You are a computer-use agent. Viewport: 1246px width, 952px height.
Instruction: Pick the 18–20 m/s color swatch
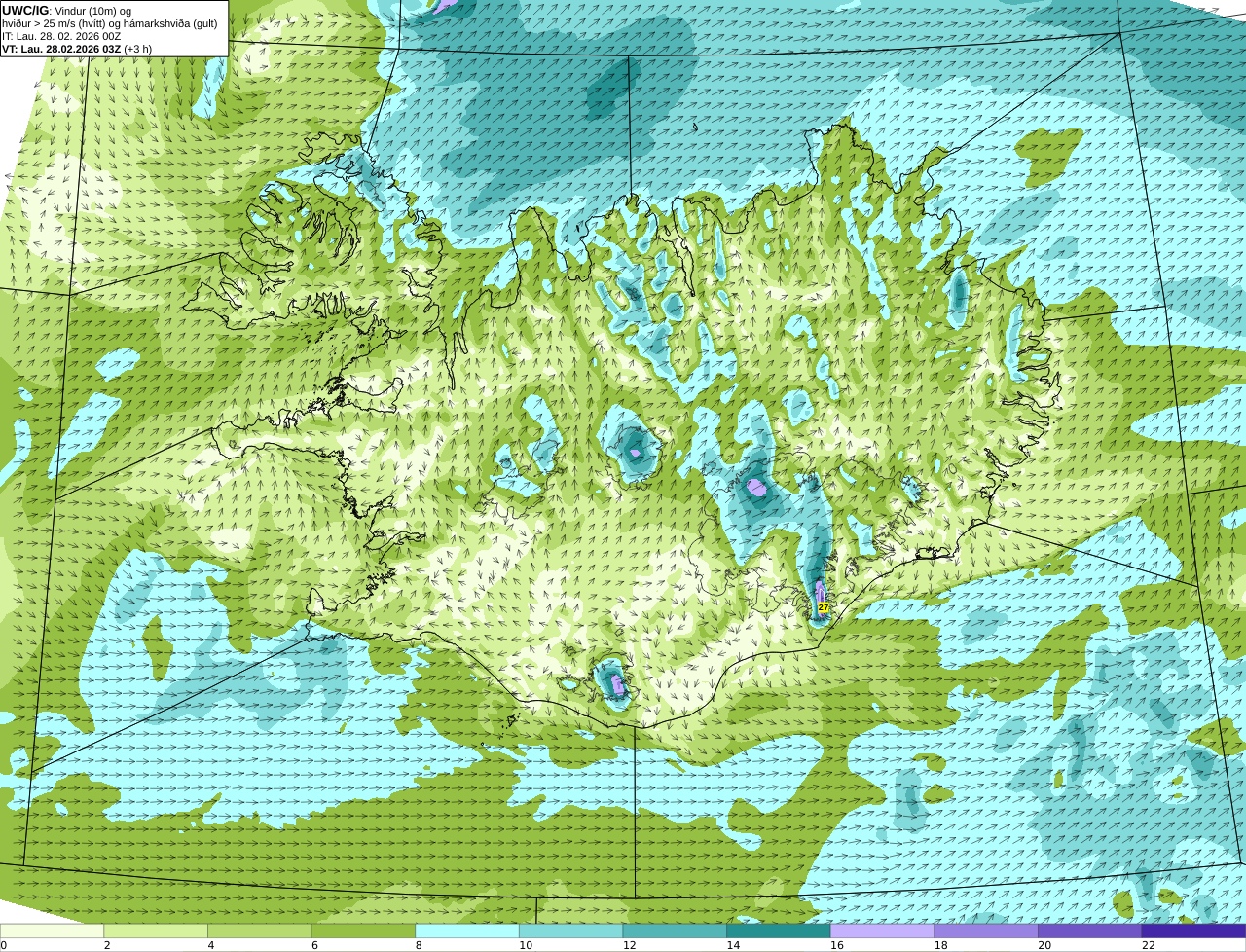[986, 931]
